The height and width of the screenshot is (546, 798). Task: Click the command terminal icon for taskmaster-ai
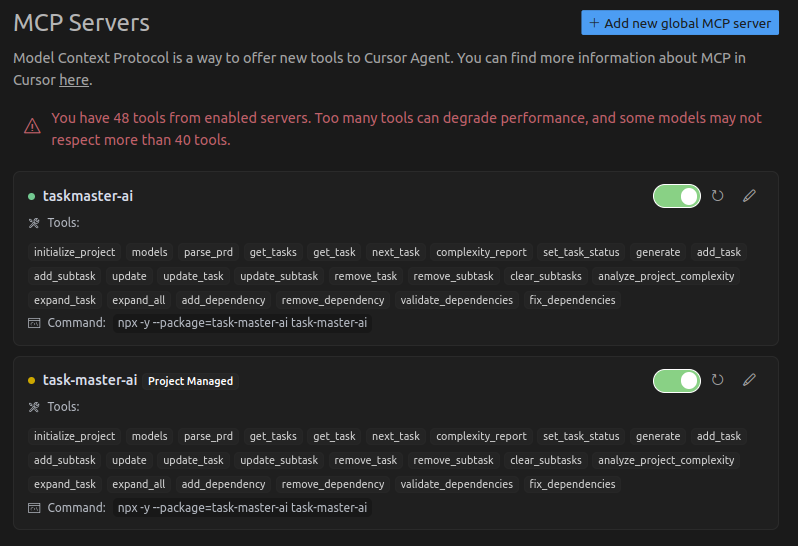[34, 323]
